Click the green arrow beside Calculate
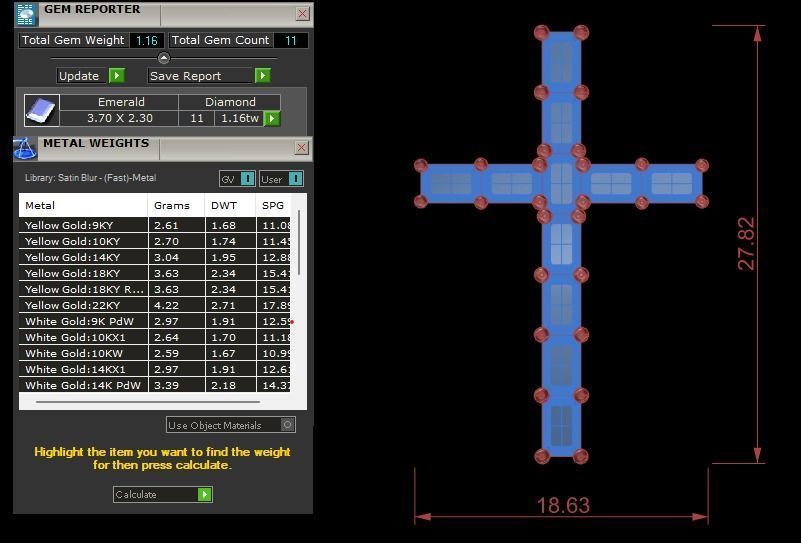The image size is (801, 543). coord(204,494)
